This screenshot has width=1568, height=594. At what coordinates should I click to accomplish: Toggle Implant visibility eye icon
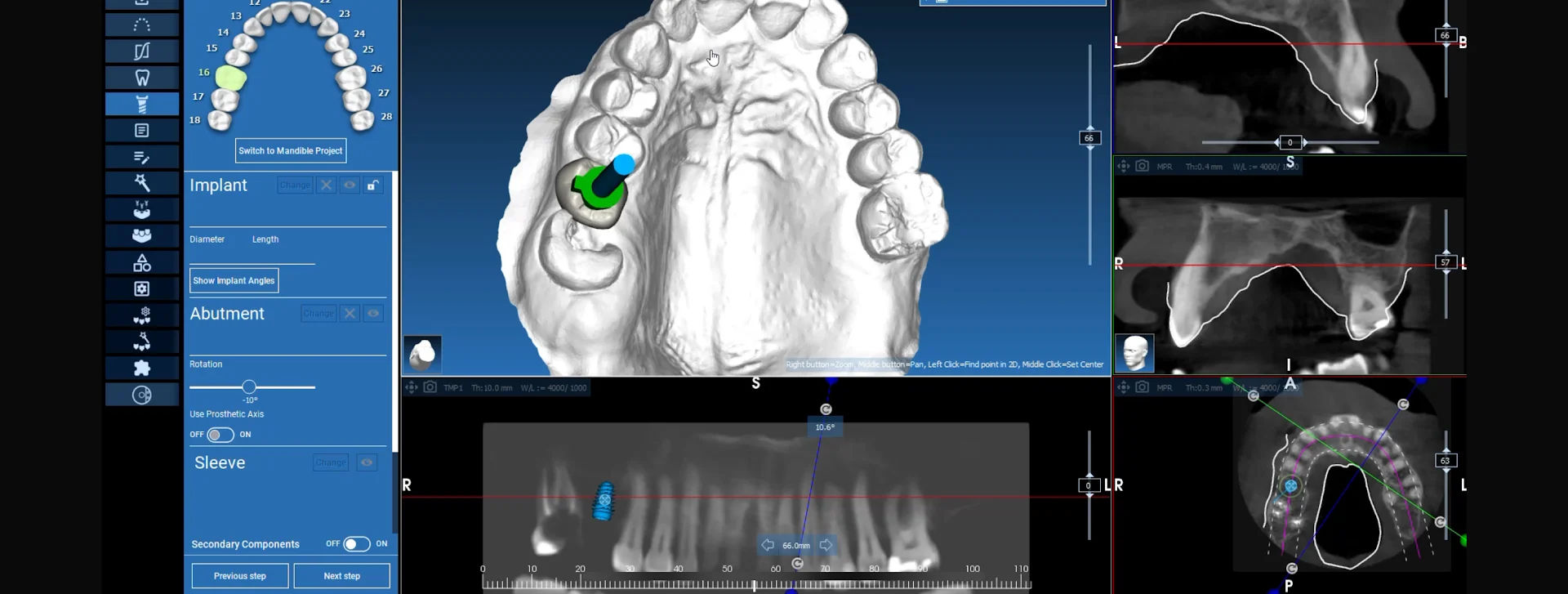pyautogui.click(x=350, y=185)
